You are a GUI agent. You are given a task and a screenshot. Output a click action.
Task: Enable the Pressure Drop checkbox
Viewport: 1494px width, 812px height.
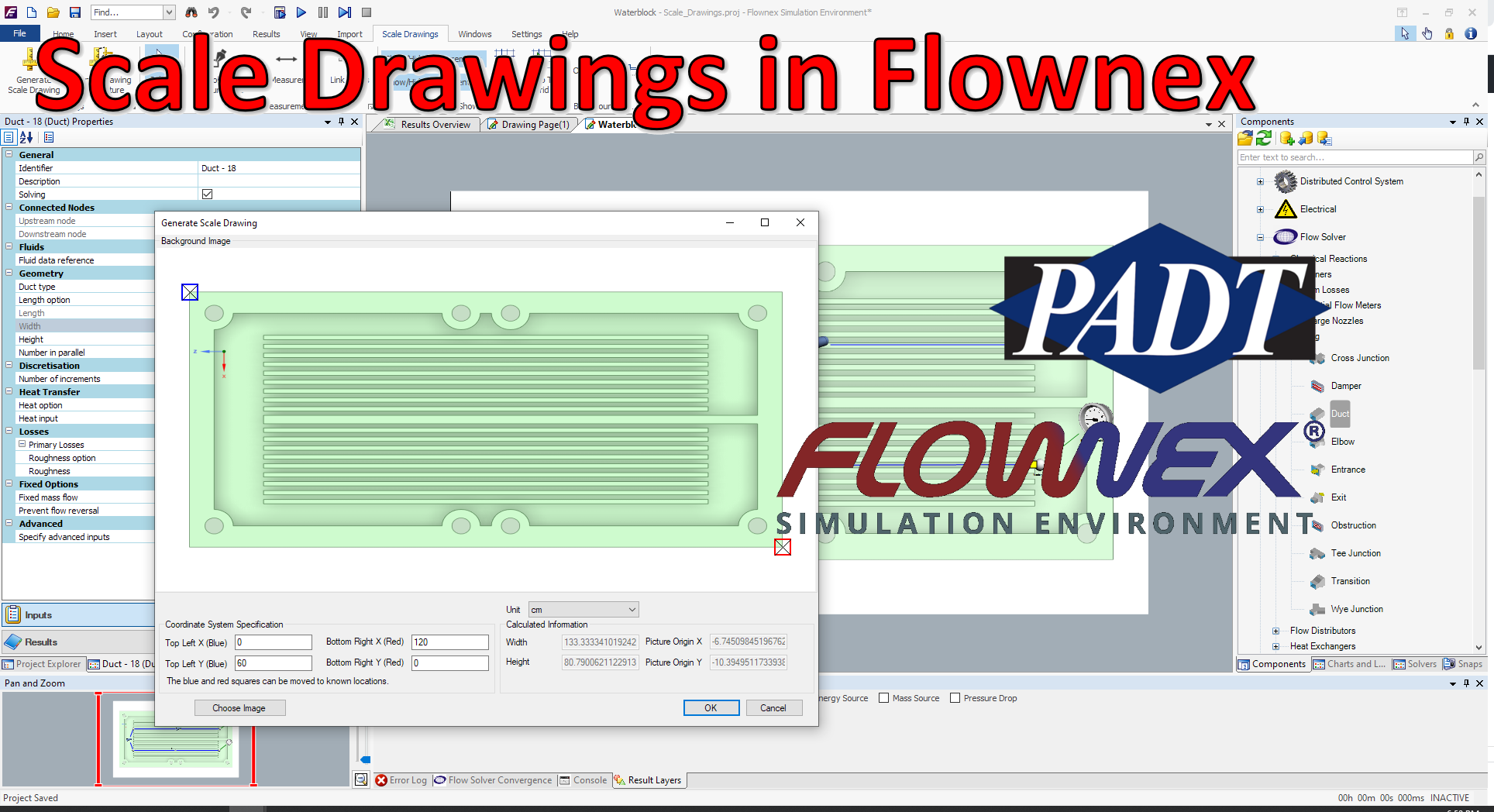click(955, 698)
